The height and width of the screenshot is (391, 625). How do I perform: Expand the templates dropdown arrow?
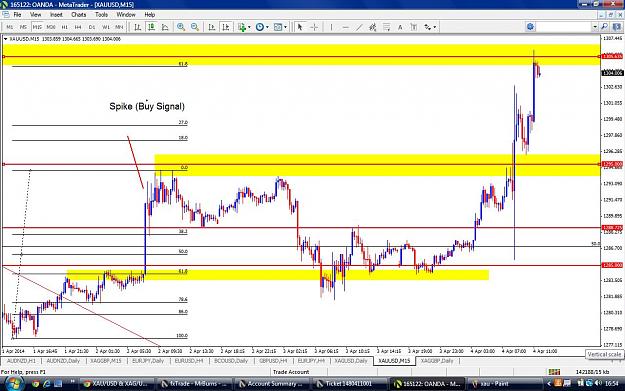pyautogui.click(x=285, y=27)
